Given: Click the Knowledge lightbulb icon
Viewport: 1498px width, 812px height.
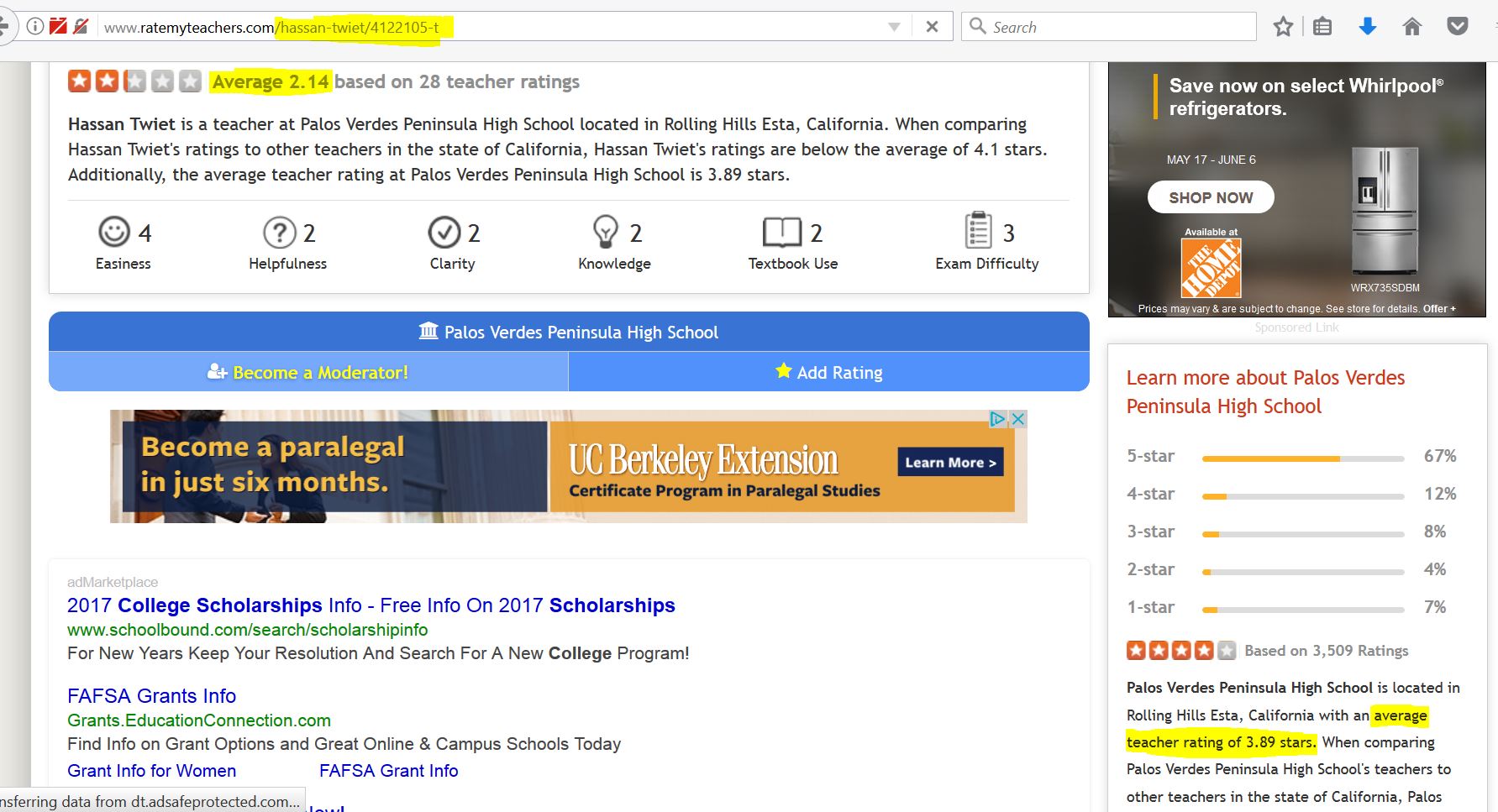Looking at the screenshot, I should pyautogui.click(x=606, y=231).
